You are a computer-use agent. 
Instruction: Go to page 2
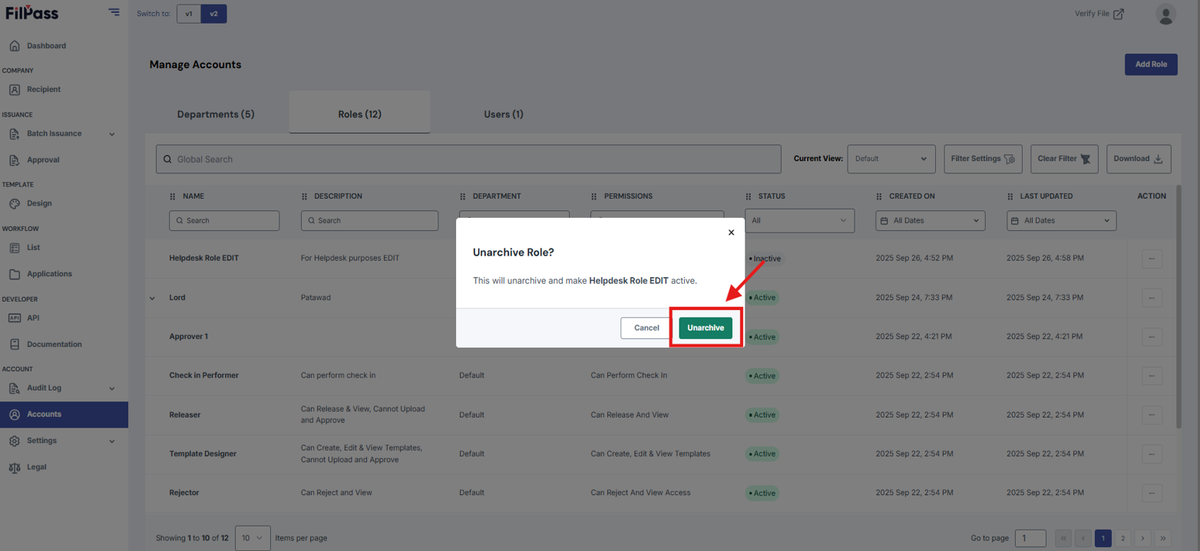coord(1122,538)
